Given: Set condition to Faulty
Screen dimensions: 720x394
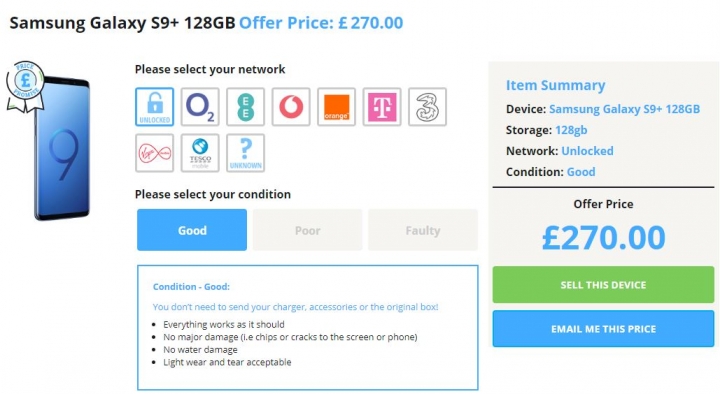Looking at the screenshot, I should point(423,230).
